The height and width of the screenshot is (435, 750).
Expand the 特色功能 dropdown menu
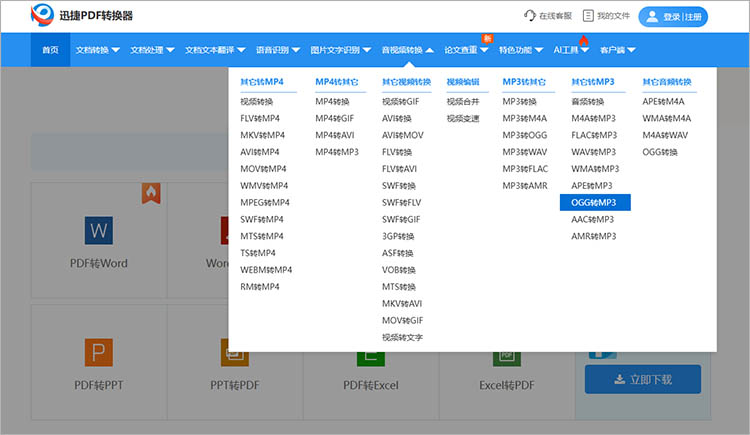[521, 50]
